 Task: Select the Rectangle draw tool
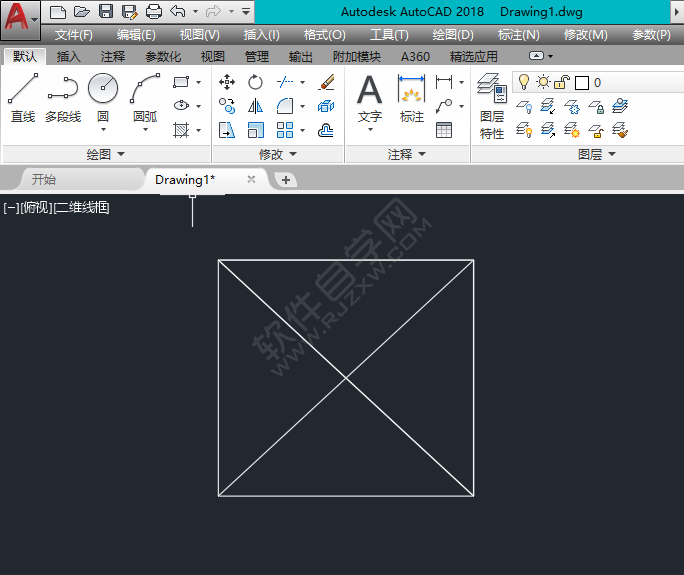(x=181, y=82)
